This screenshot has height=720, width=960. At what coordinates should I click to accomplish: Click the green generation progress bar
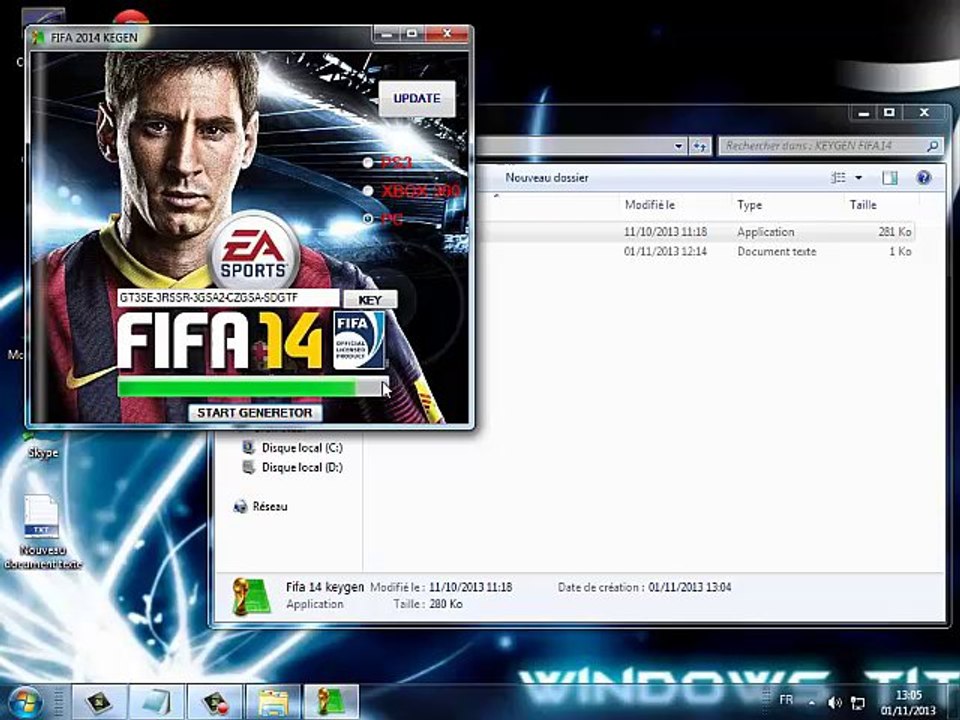pyautogui.click(x=252, y=388)
